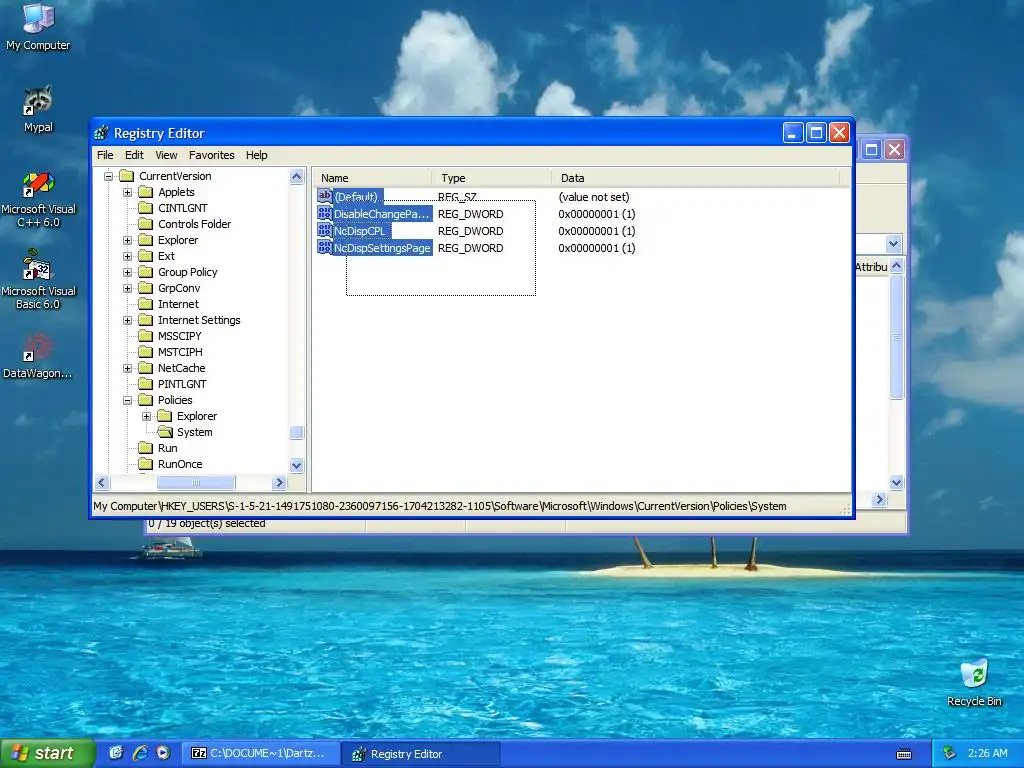The image size is (1024, 768).
Task: Open the View menu
Action: (166, 155)
